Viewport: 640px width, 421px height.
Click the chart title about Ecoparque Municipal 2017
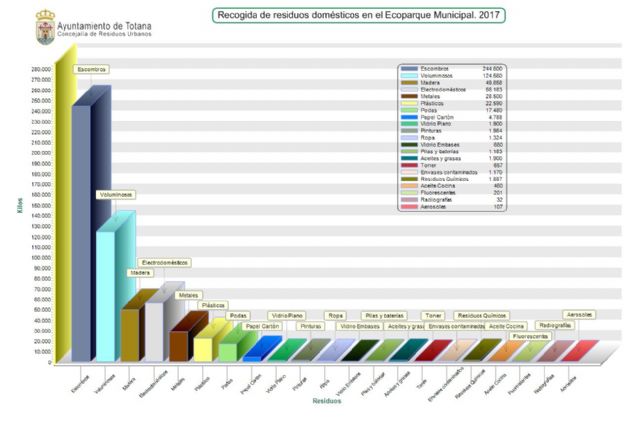pos(359,15)
